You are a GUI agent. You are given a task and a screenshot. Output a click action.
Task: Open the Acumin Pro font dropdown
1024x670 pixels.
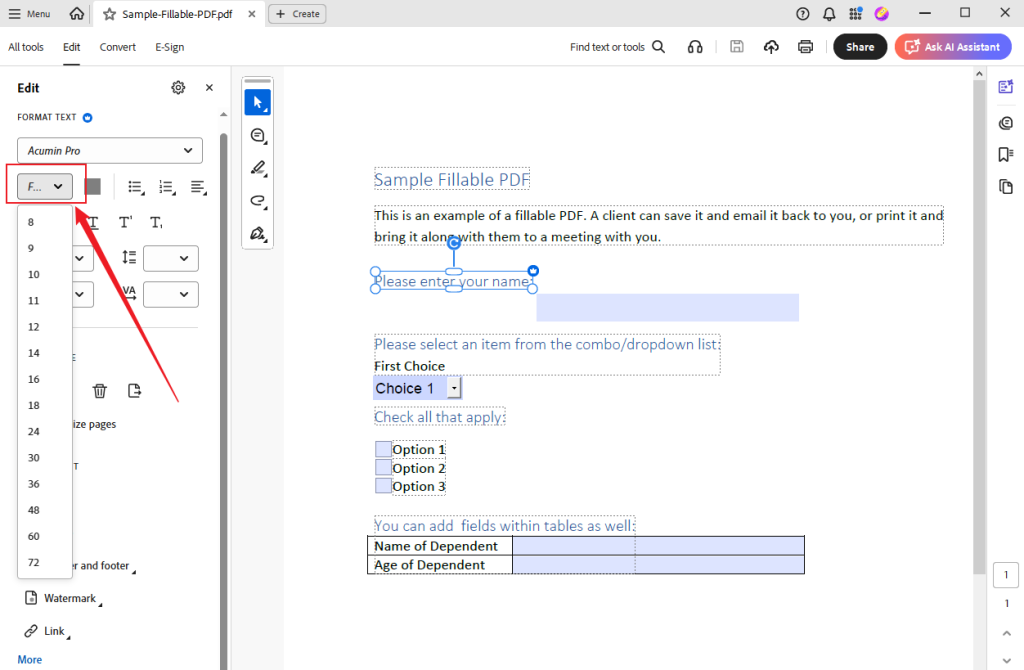pyautogui.click(x=108, y=150)
